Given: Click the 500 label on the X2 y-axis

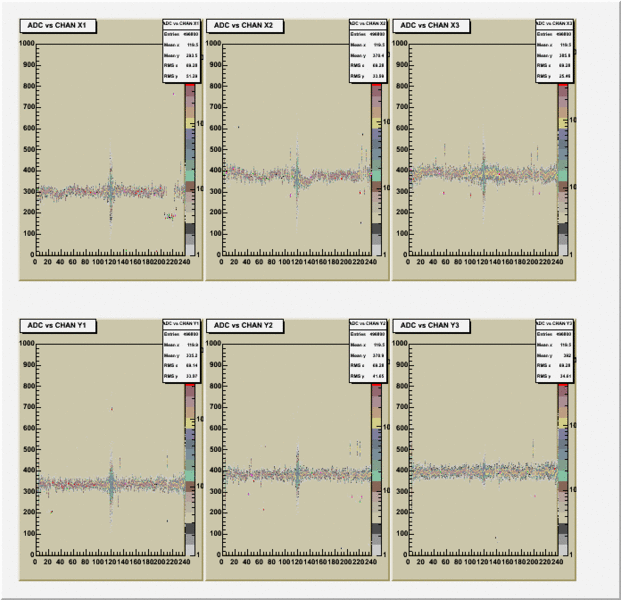Looking at the screenshot, I should pos(215,150).
